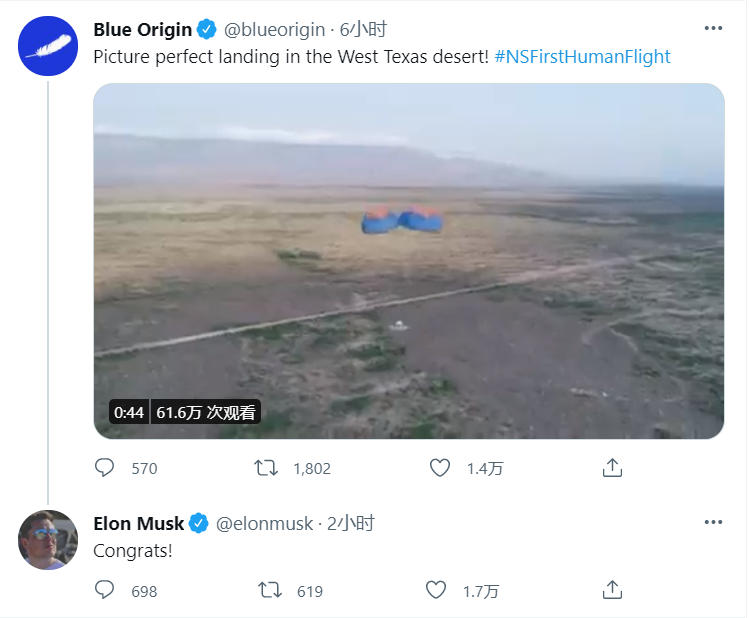
Task: Open the #NSFirstHumanFlight hashtag
Action: click(x=582, y=56)
